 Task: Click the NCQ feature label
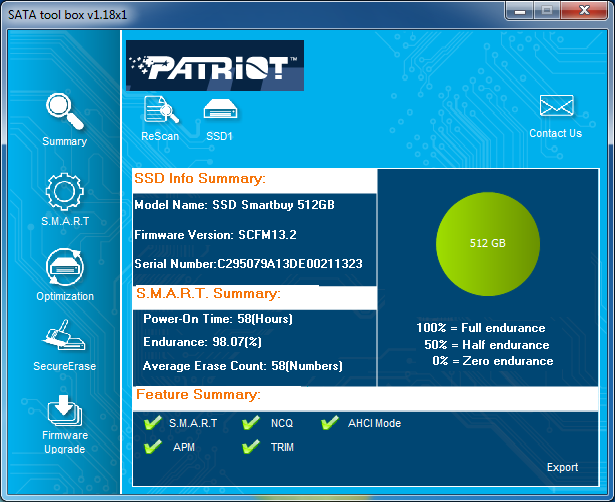coord(282,423)
